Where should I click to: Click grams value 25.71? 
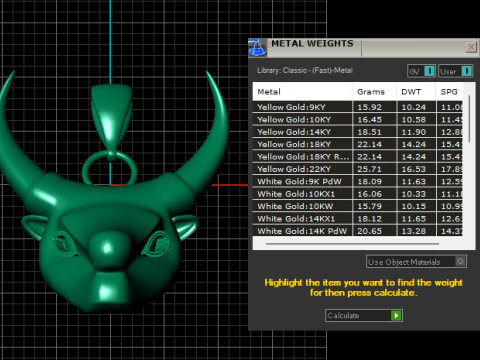click(369, 169)
